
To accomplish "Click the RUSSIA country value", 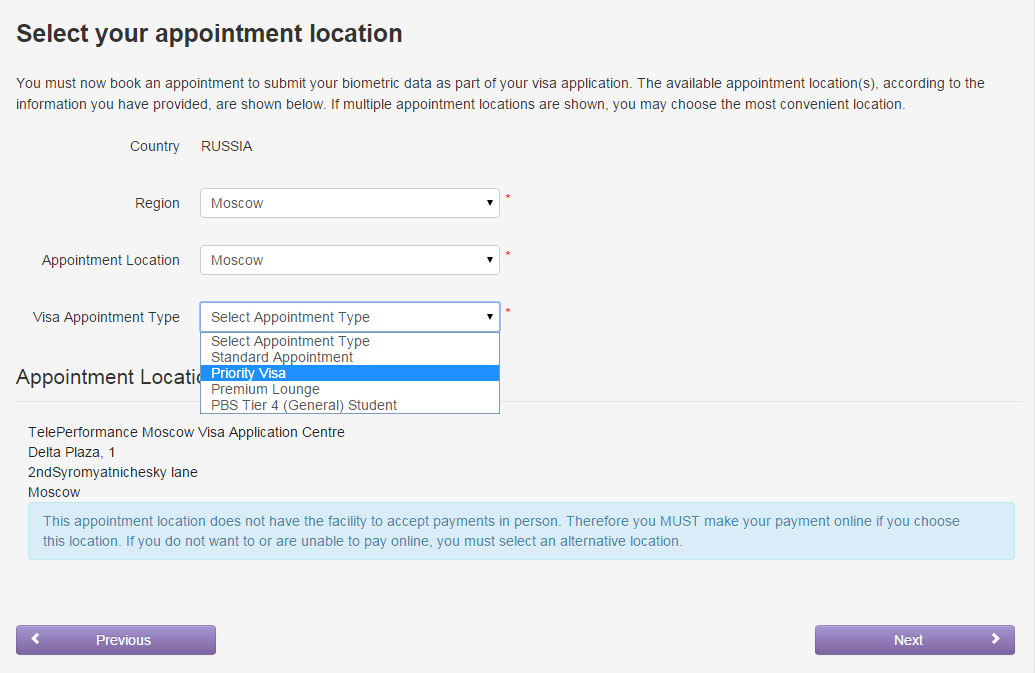I will (x=226, y=146).
